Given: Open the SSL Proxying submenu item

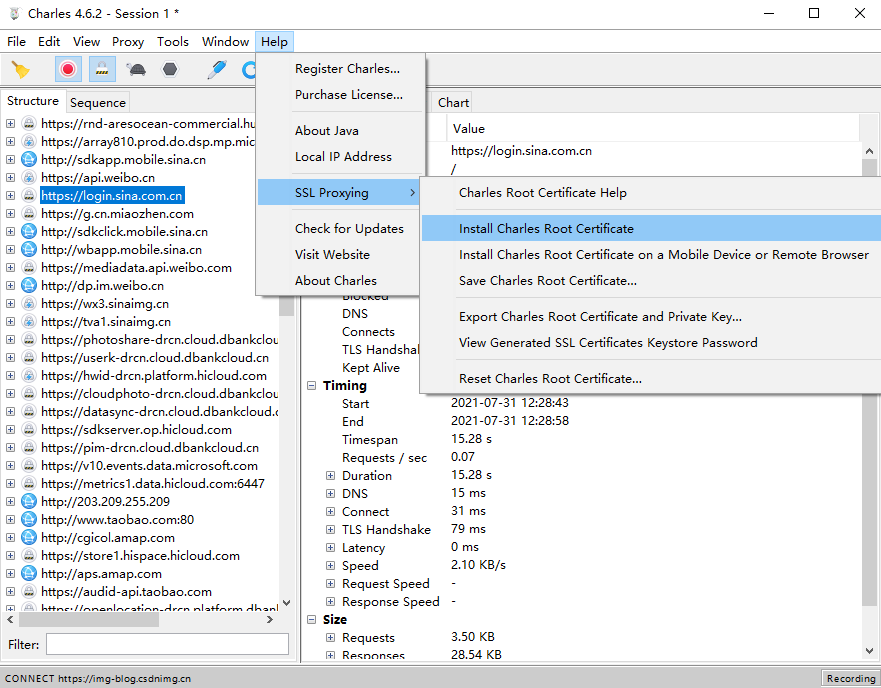Looking at the screenshot, I should [x=339, y=192].
